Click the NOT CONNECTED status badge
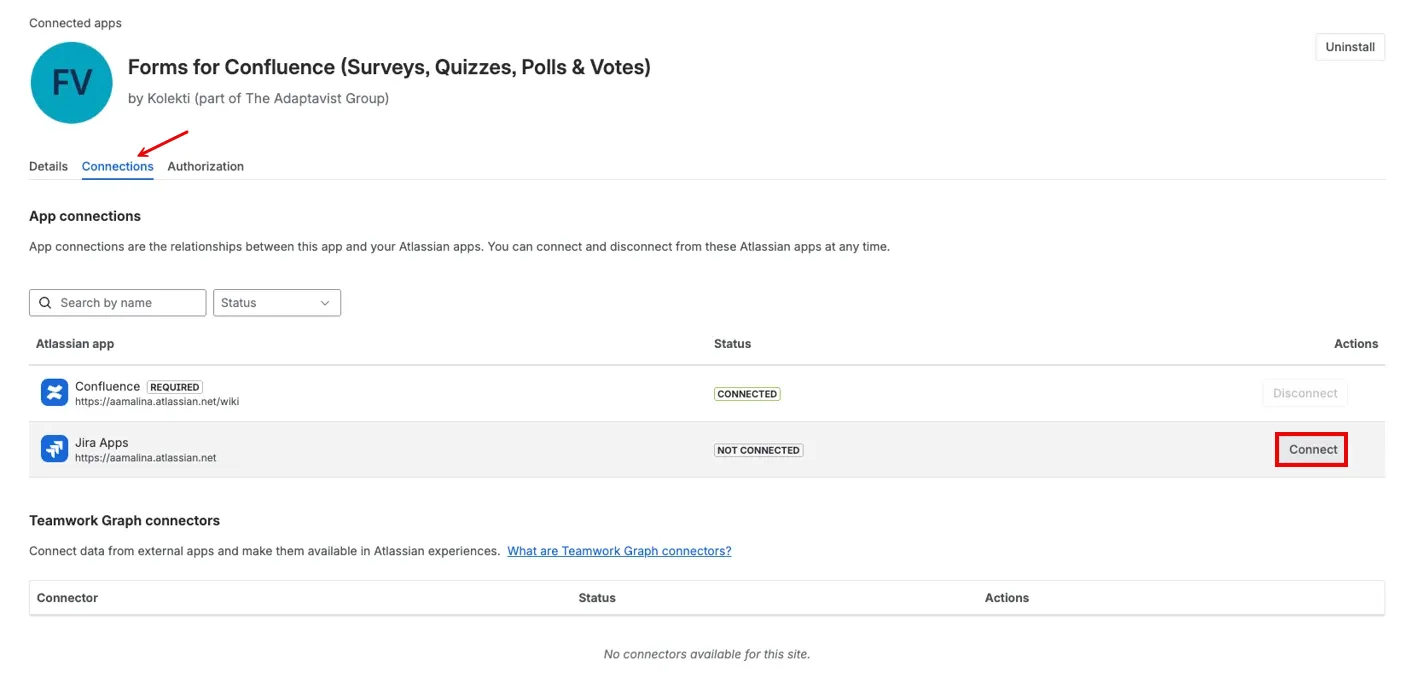The image size is (1416, 681). [759, 450]
